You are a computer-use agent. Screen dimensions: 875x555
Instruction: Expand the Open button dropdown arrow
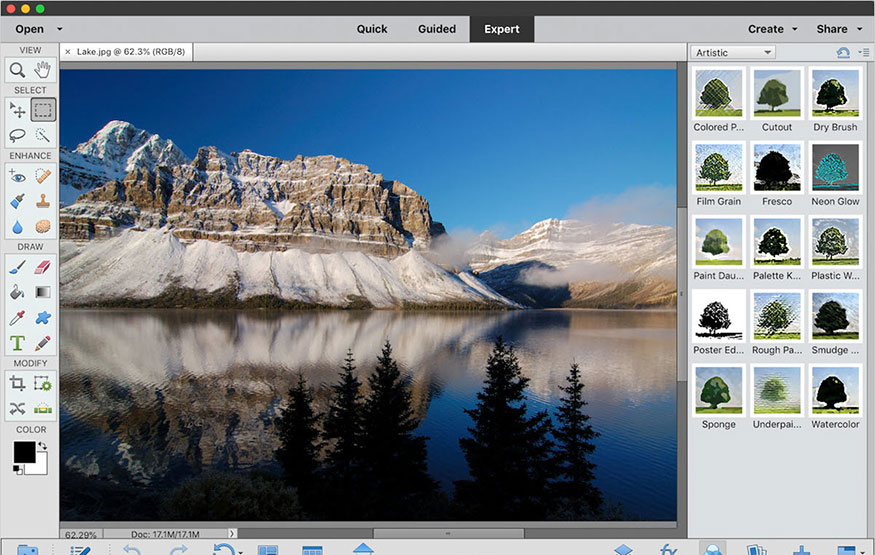click(60, 29)
